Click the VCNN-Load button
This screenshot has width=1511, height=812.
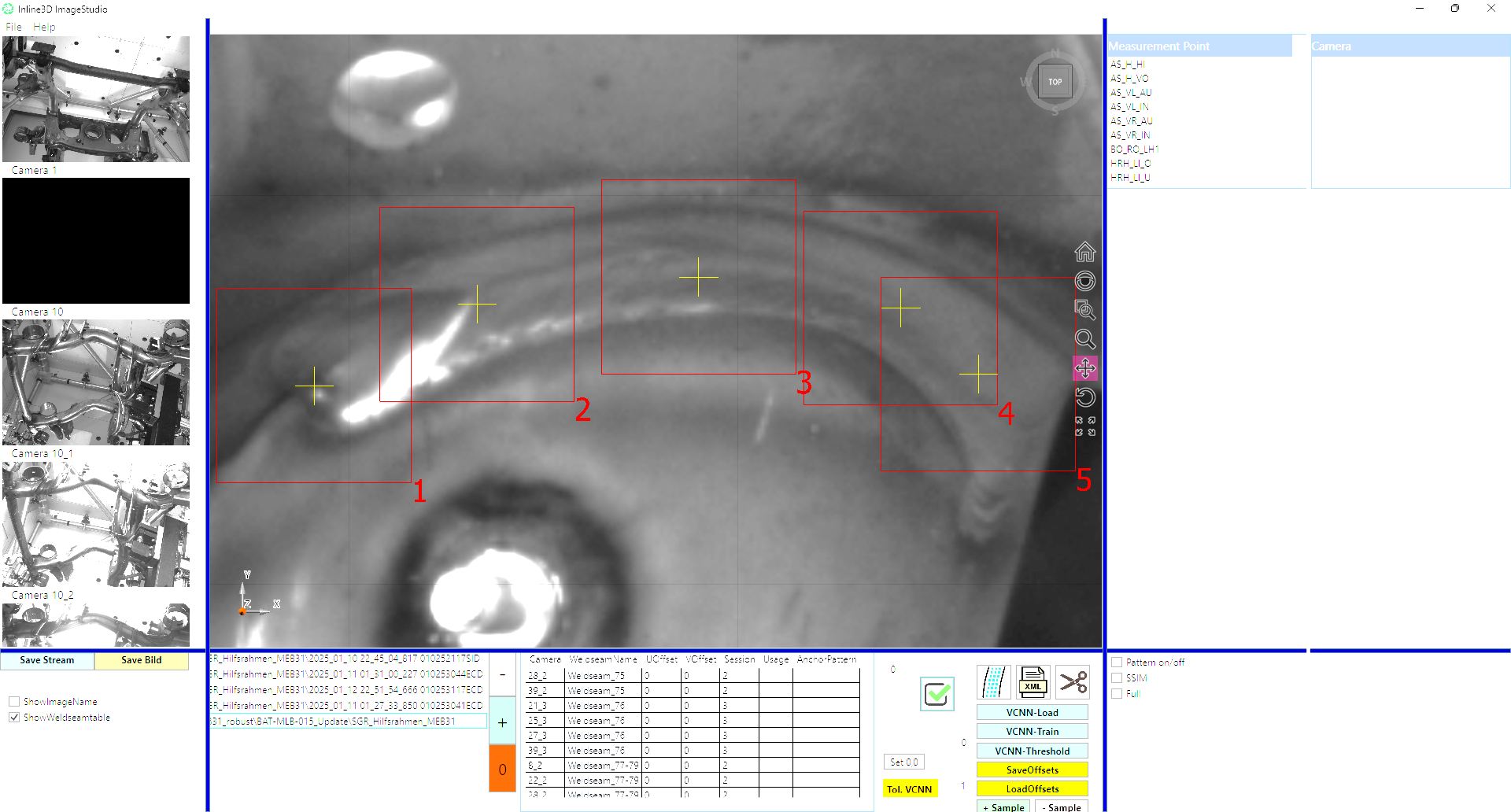pos(1033,713)
